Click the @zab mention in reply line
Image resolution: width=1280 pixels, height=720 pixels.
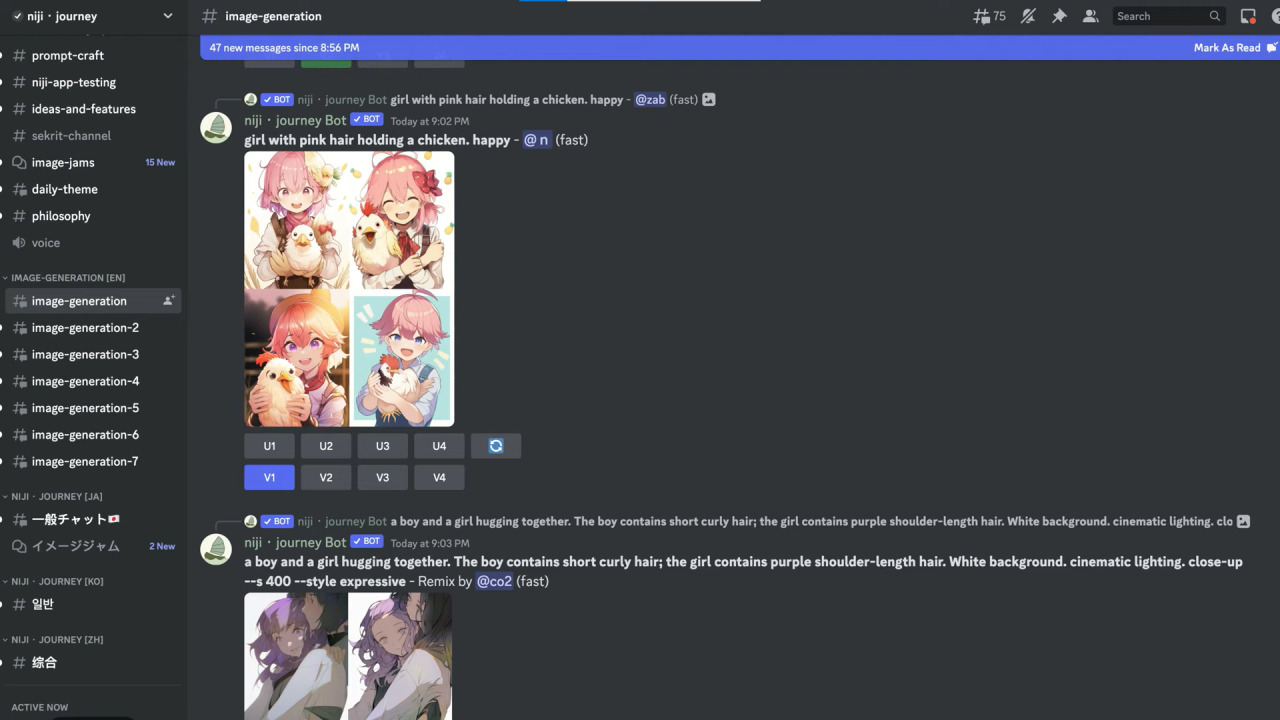pyautogui.click(x=650, y=100)
